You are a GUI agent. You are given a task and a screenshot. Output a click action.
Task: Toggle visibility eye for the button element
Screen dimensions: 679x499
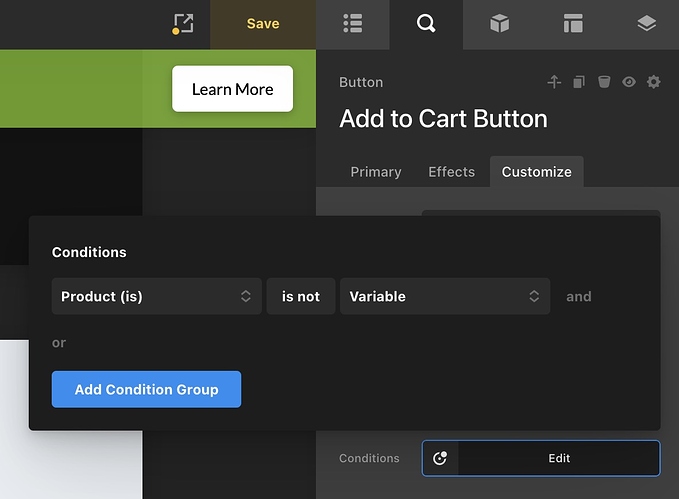[628, 82]
